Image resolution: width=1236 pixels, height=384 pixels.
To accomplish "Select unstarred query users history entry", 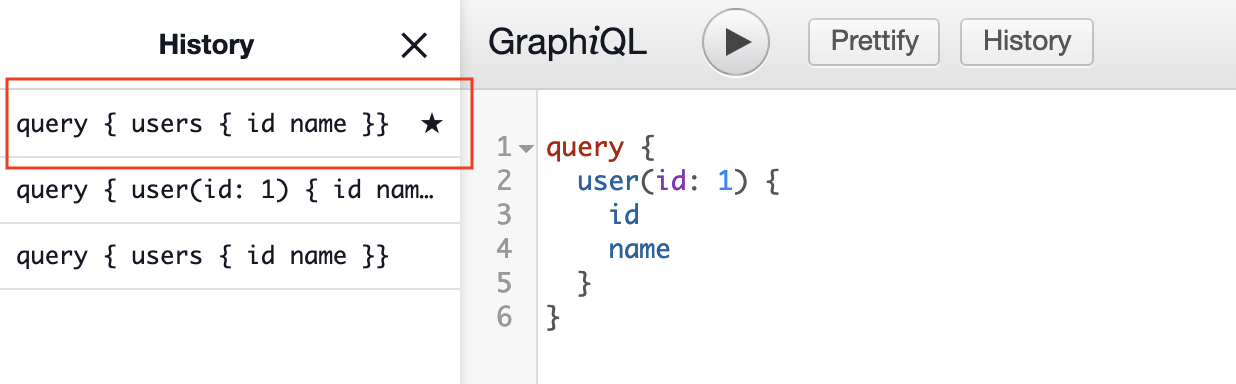I will tap(230, 256).
